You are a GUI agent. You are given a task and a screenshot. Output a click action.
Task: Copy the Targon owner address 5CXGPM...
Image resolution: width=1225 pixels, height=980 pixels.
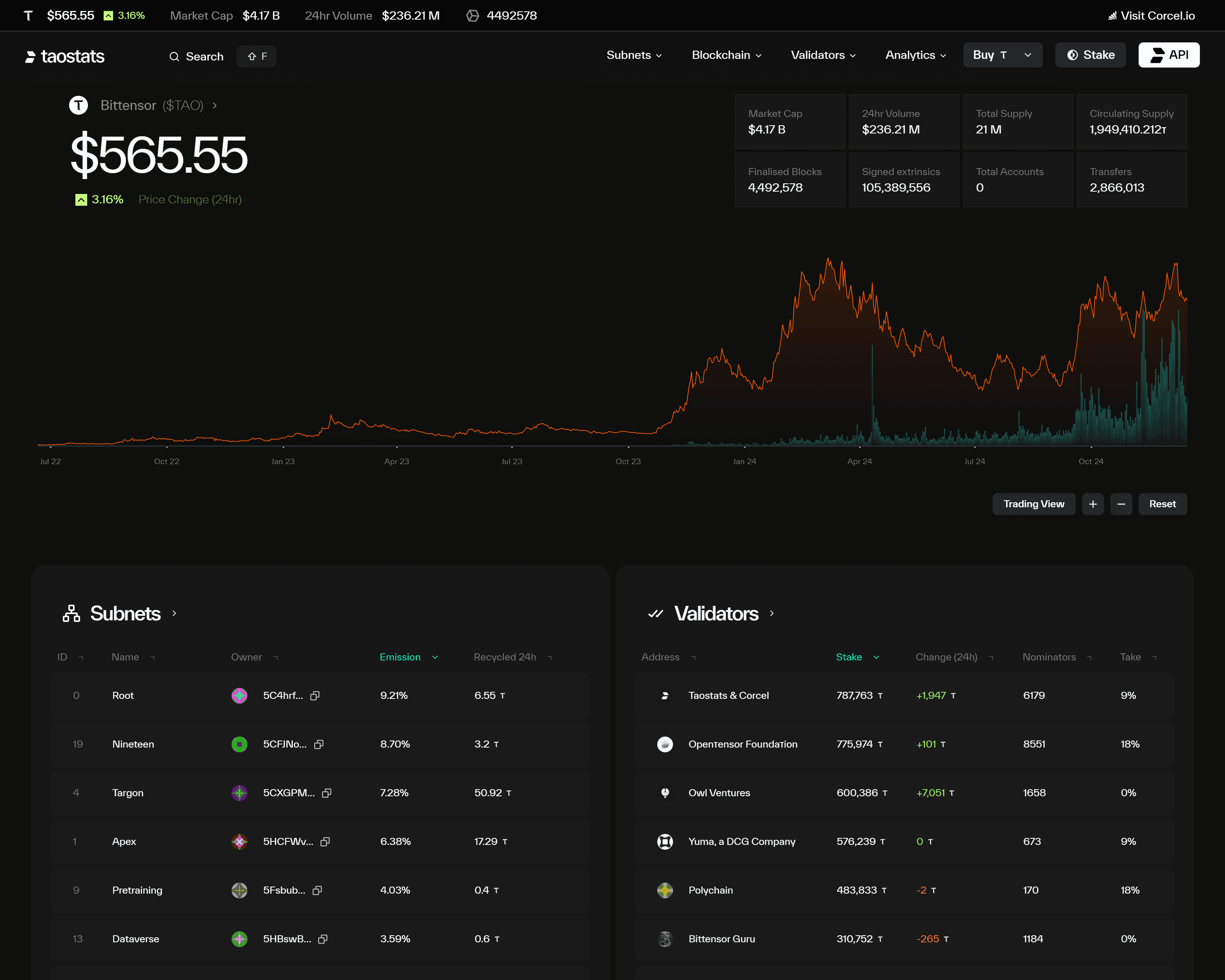click(x=327, y=793)
